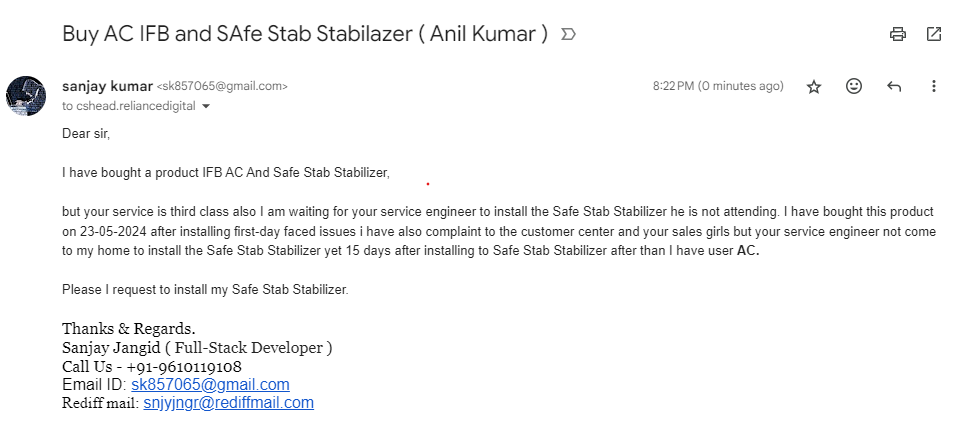The height and width of the screenshot is (433, 960).
Task: Click the phone number +91-9610119108
Action: tap(184, 366)
